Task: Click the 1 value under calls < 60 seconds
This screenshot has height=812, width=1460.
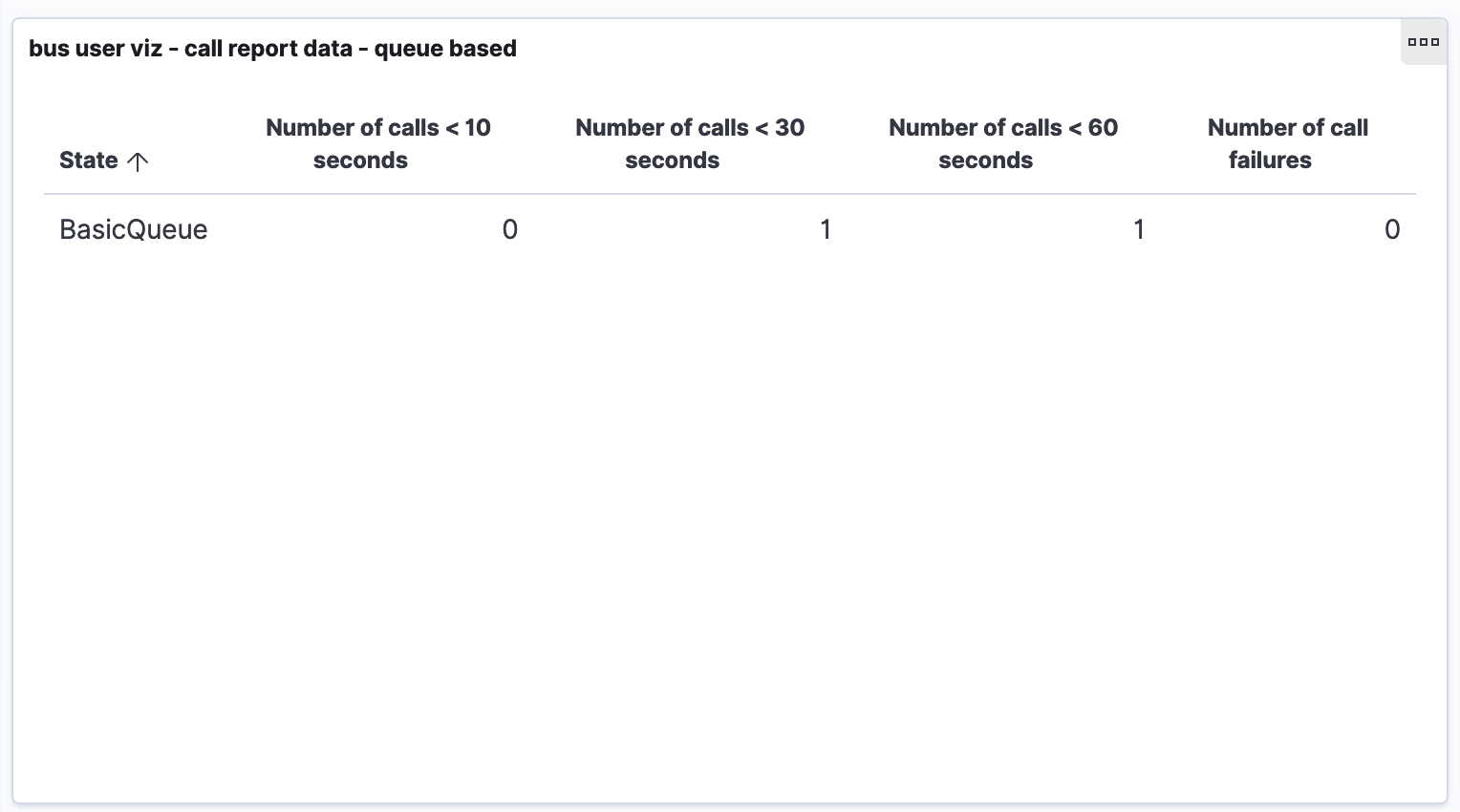Action: 1139,229
